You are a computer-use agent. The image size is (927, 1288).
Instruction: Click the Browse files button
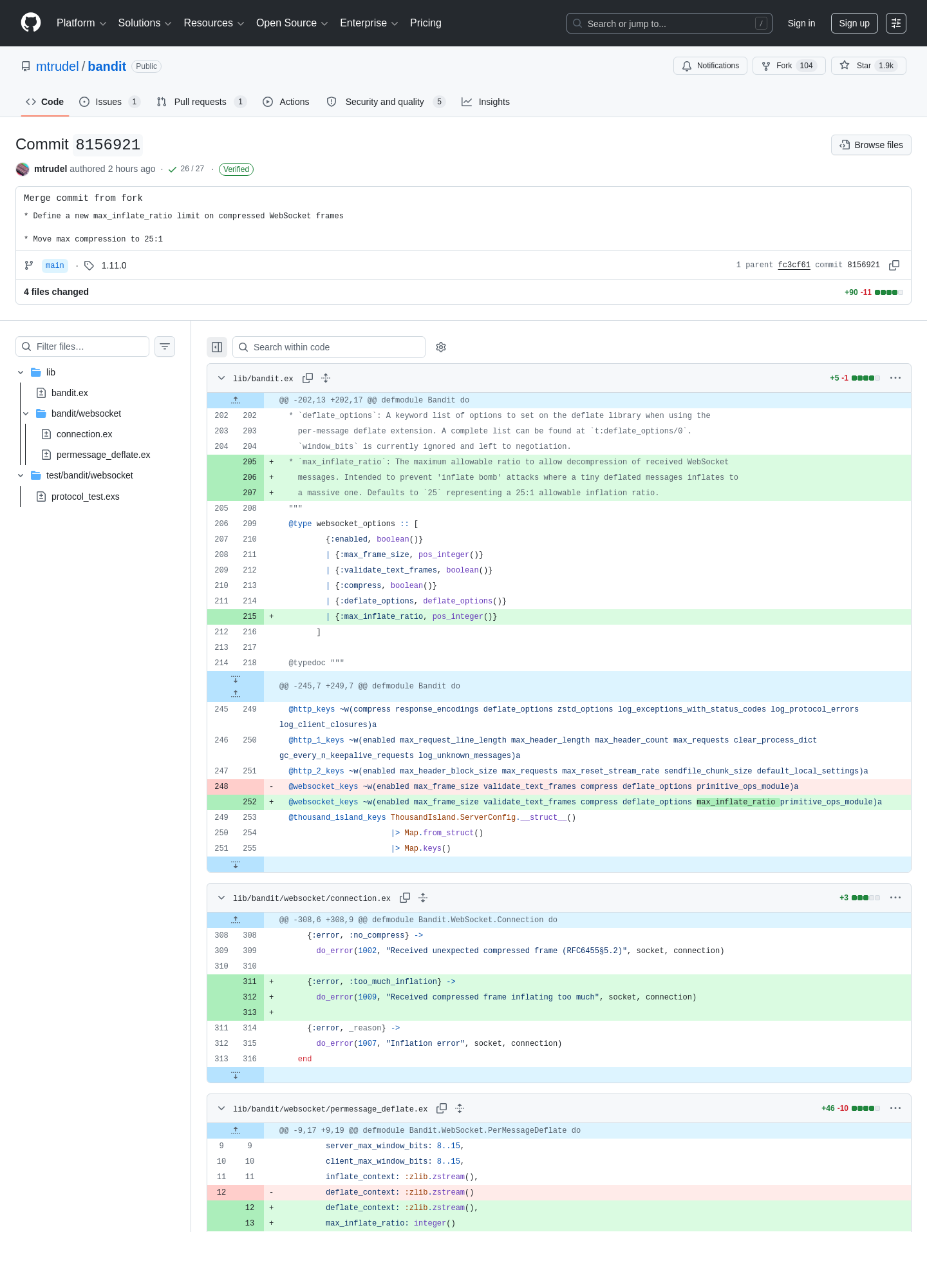[x=871, y=145]
